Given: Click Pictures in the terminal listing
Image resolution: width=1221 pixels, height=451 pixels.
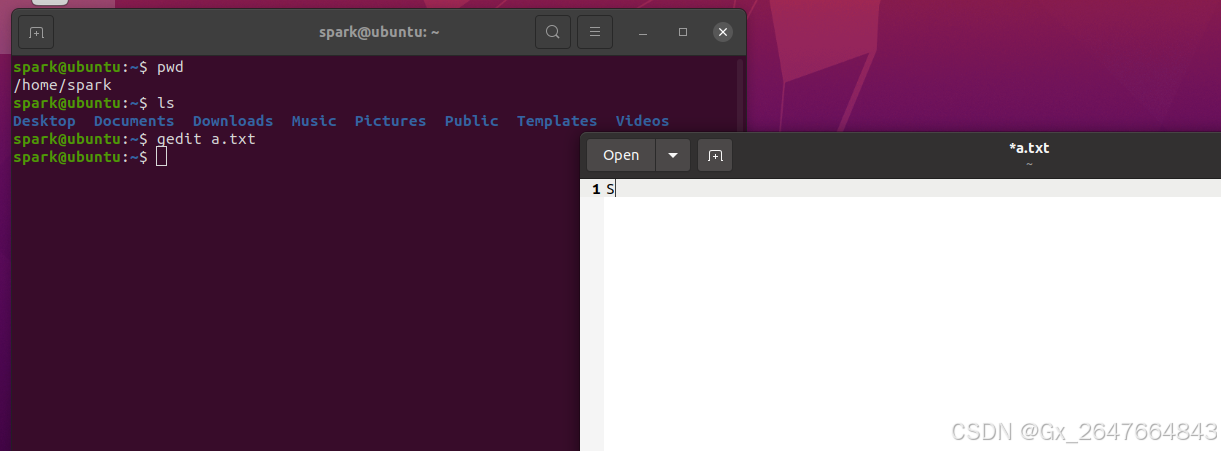Looking at the screenshot, I should point(390,121).
